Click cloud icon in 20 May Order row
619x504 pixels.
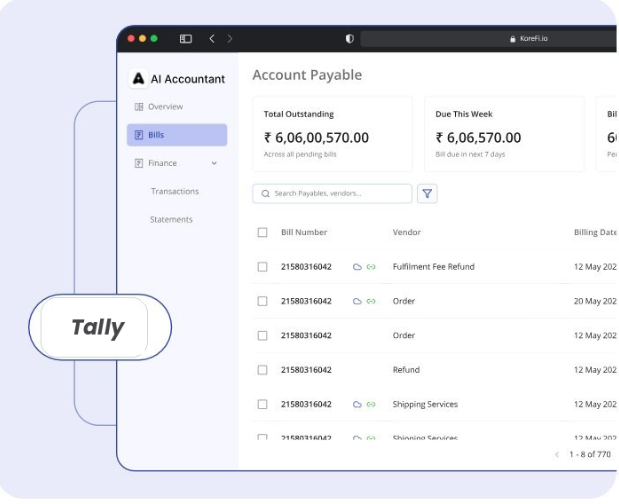tap(357, 302)
